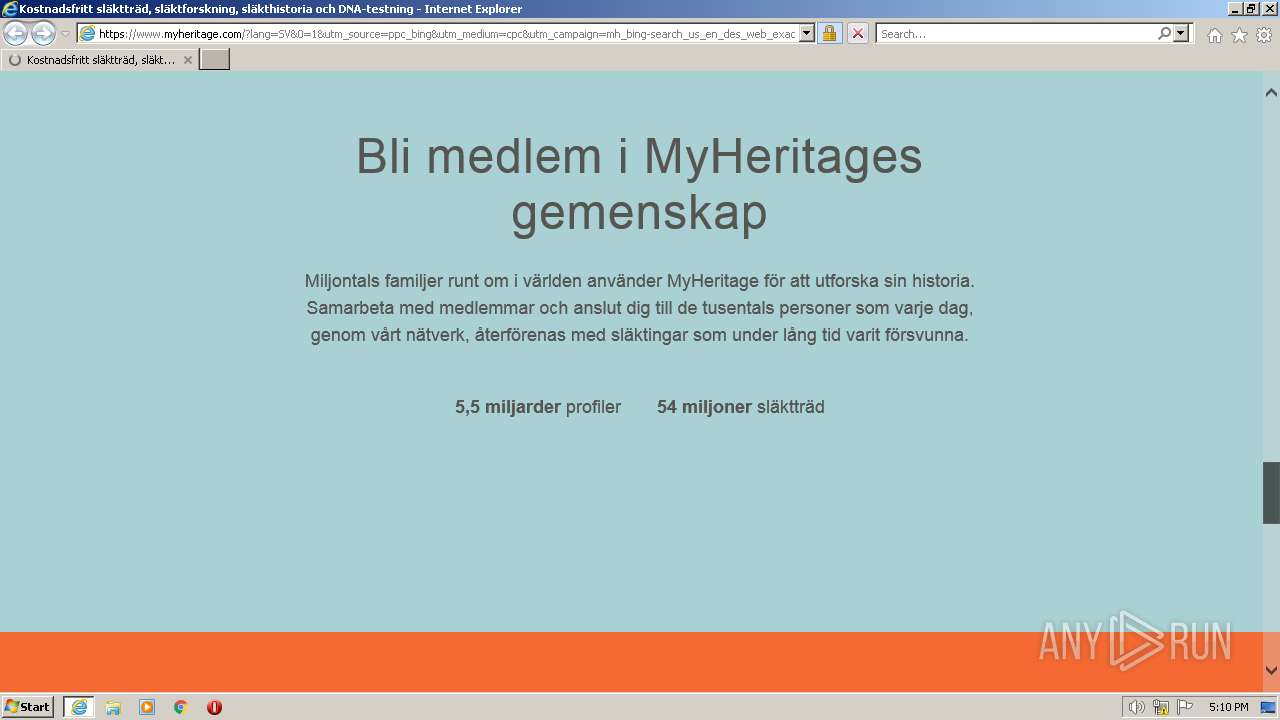
Task: Open the Action Center flag tray icon
Action: pos(1185,707)
